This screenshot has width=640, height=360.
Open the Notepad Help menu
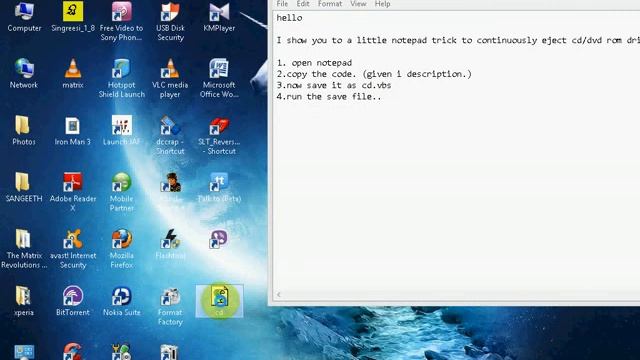coord(382,4)
